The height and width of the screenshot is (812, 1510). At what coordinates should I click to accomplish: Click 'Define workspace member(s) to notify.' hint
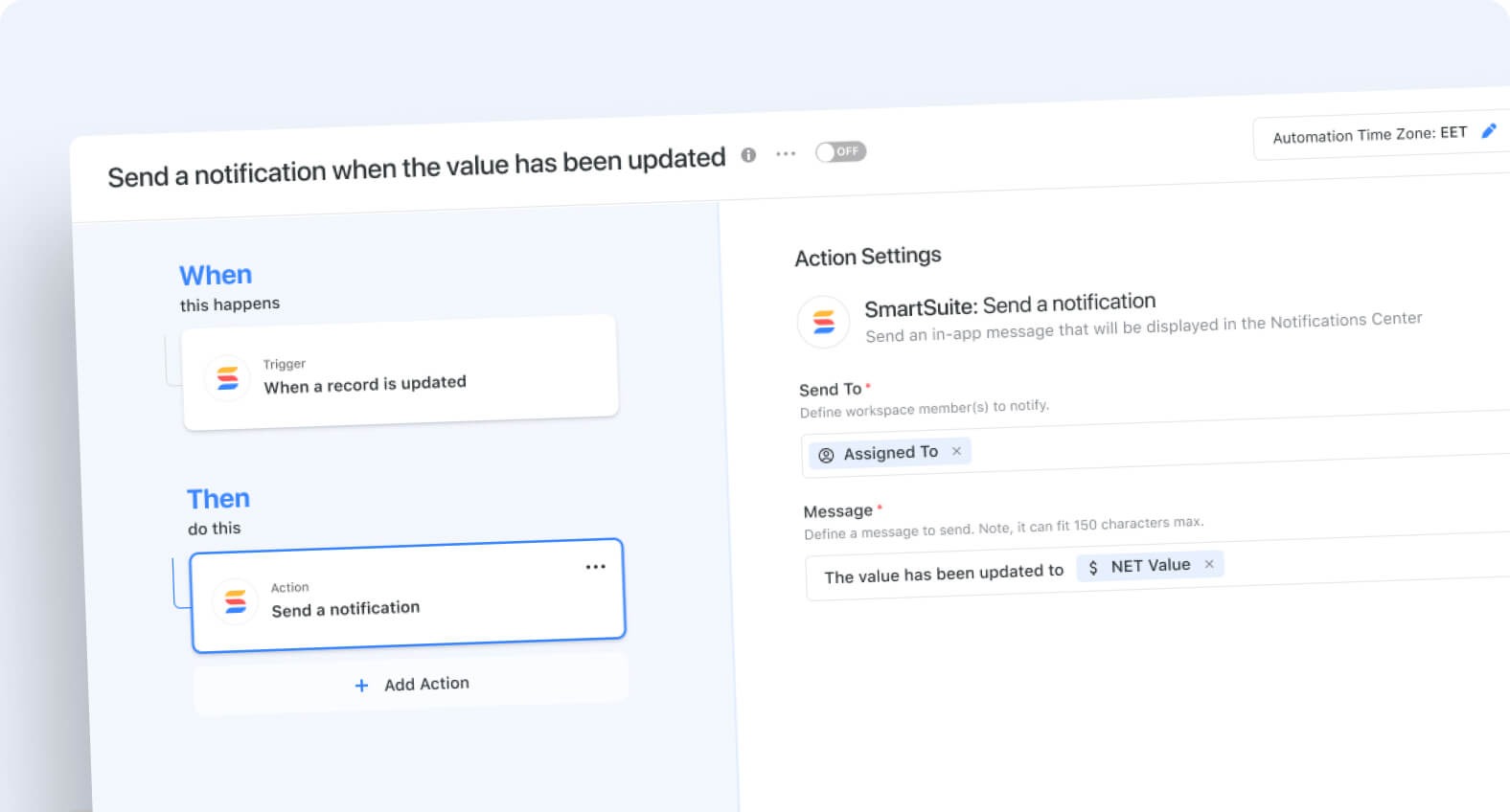(925, 409)
